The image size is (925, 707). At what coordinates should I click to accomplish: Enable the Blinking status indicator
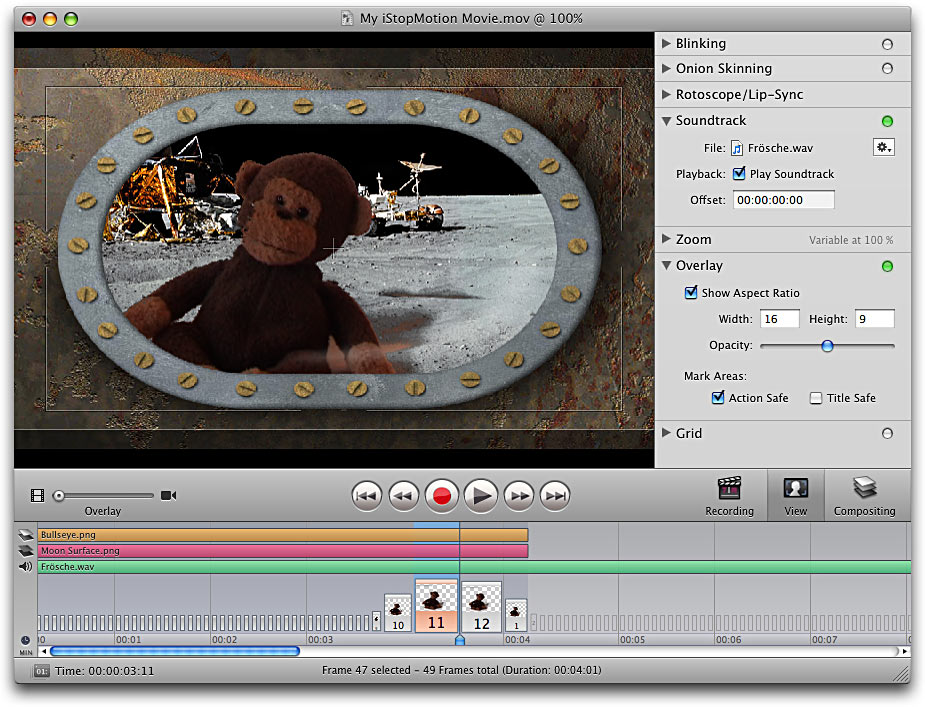(x=887, y=44)
